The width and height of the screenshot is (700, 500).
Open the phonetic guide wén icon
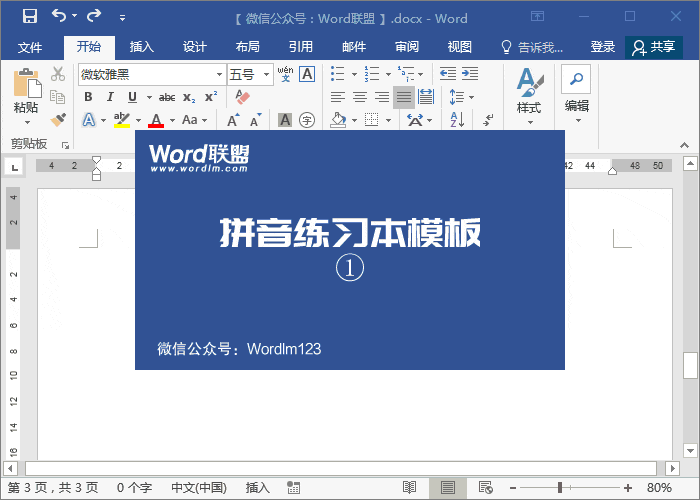tap(285, 74)
